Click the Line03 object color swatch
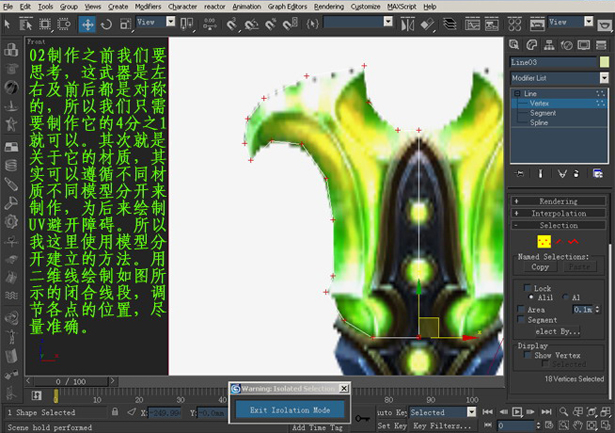Image resolution: width=615 pixels, height=433 pixels. pos(604,62)
